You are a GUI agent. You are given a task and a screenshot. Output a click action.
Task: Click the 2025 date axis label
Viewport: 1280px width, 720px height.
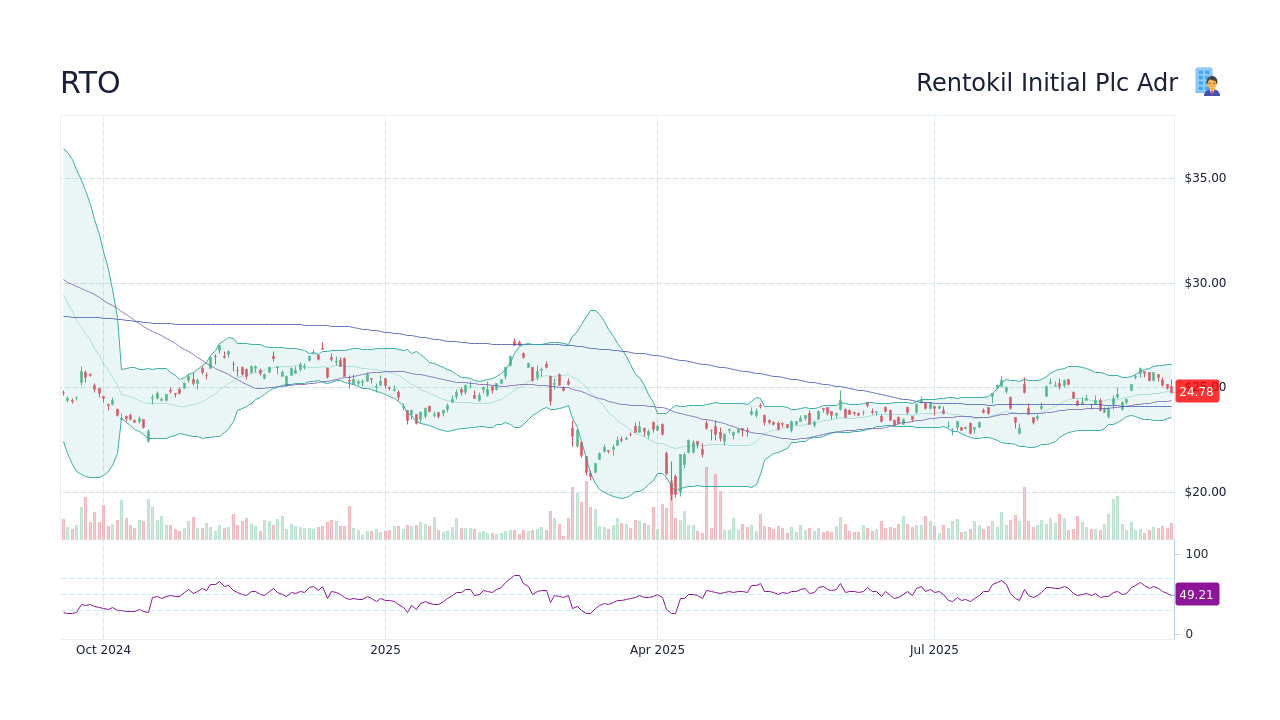click(x=385, y=650)
